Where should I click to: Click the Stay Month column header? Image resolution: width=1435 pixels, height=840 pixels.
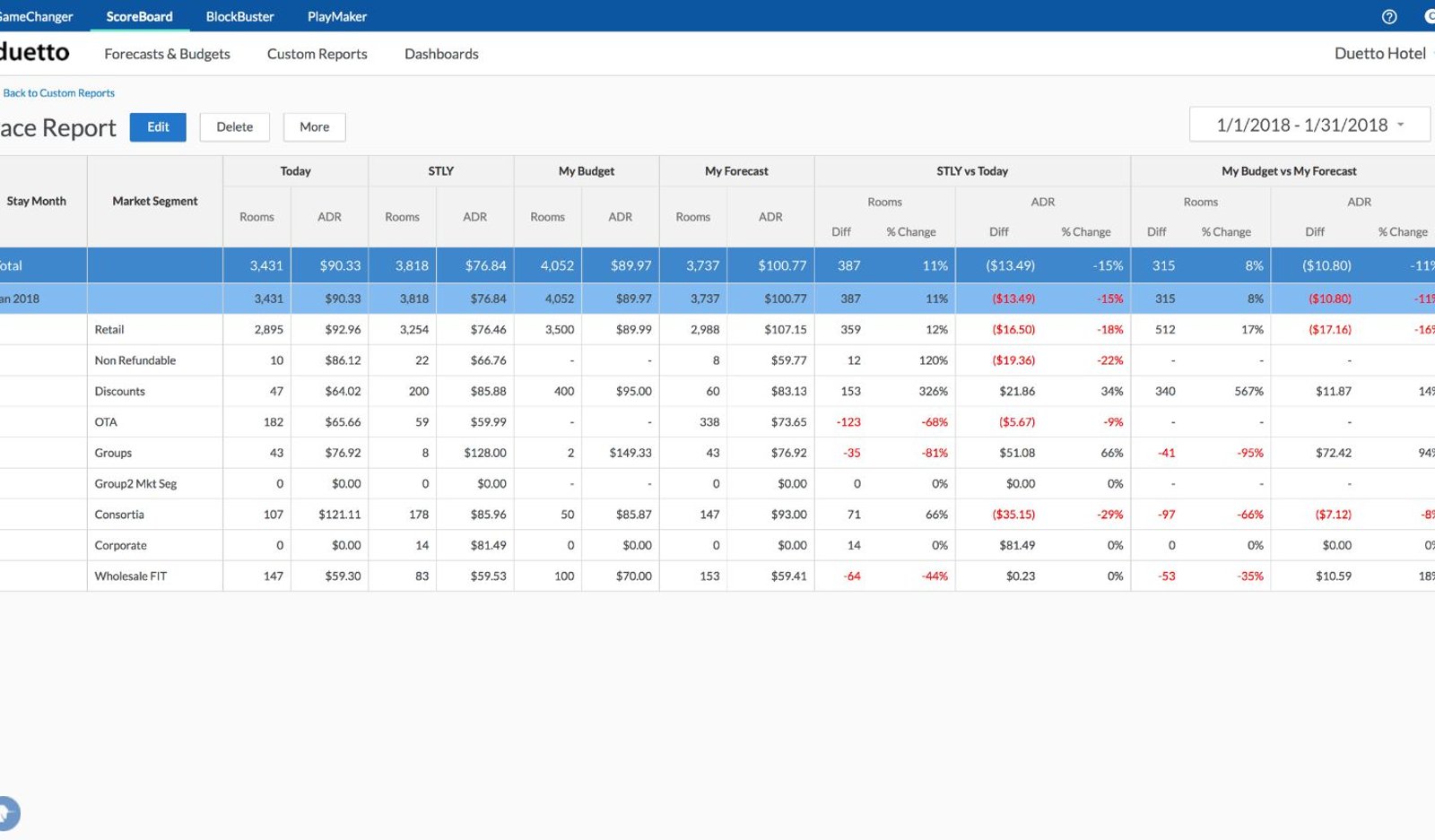point(36,201)
